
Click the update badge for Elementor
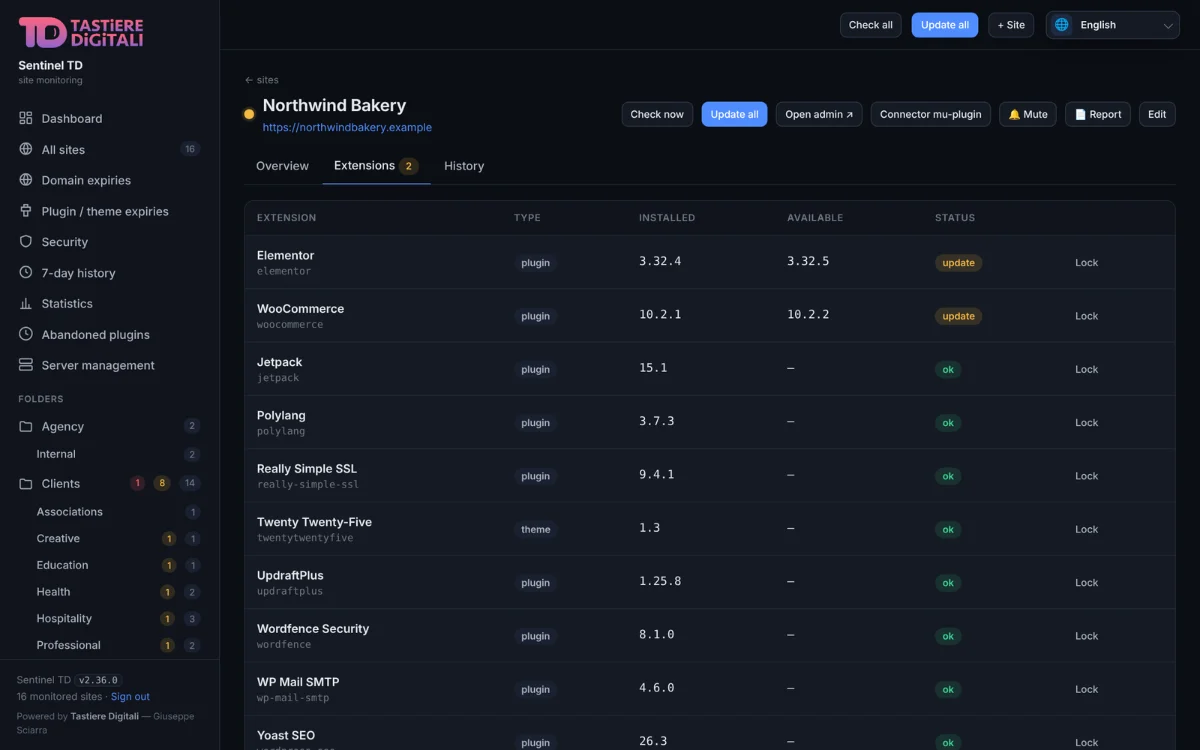[958, 263]
